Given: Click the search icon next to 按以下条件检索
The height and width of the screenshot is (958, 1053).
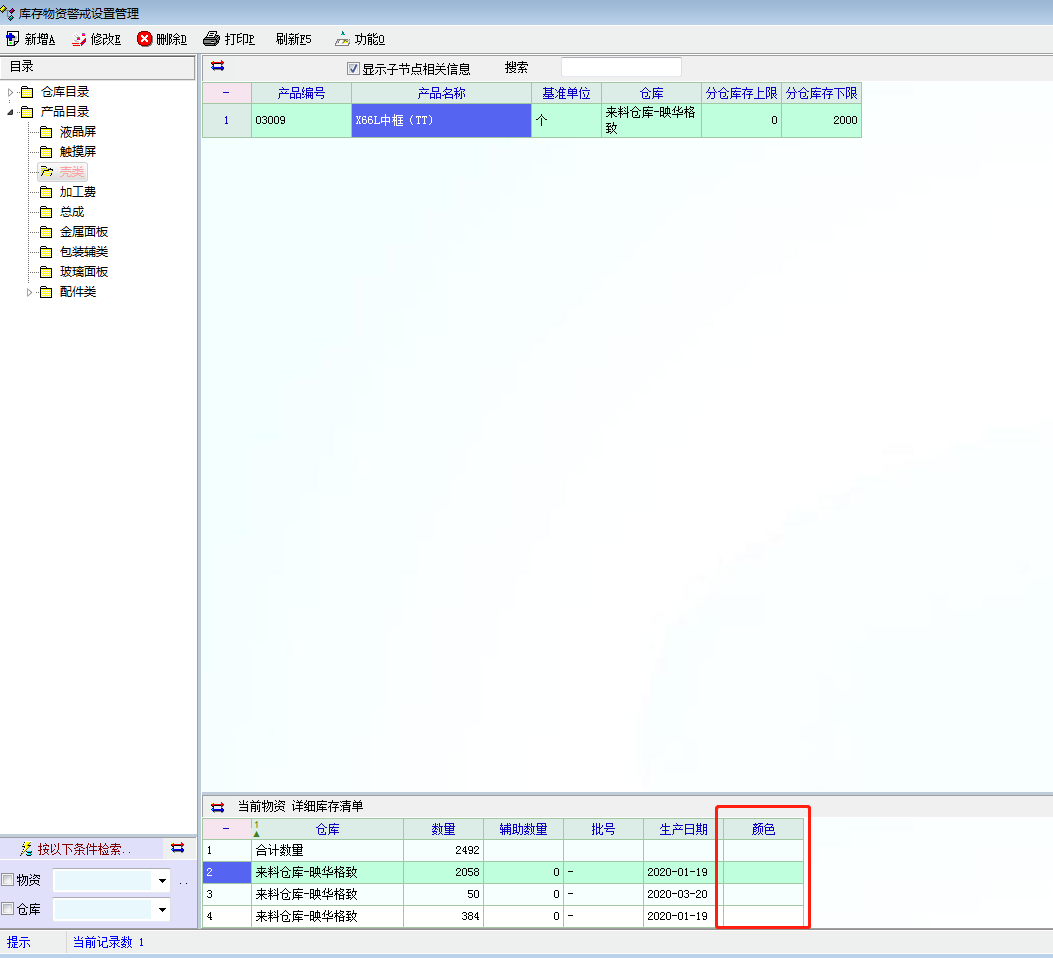Looking at the screenshot, I should click(26, 848).
